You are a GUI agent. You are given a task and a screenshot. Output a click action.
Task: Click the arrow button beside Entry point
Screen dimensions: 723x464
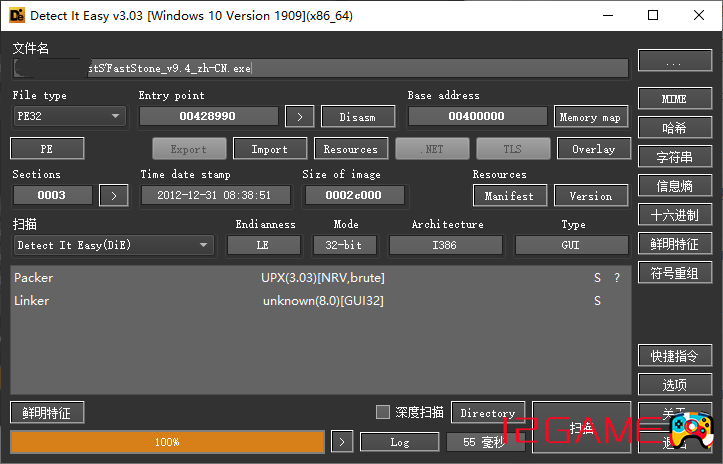tap(299, 117)
